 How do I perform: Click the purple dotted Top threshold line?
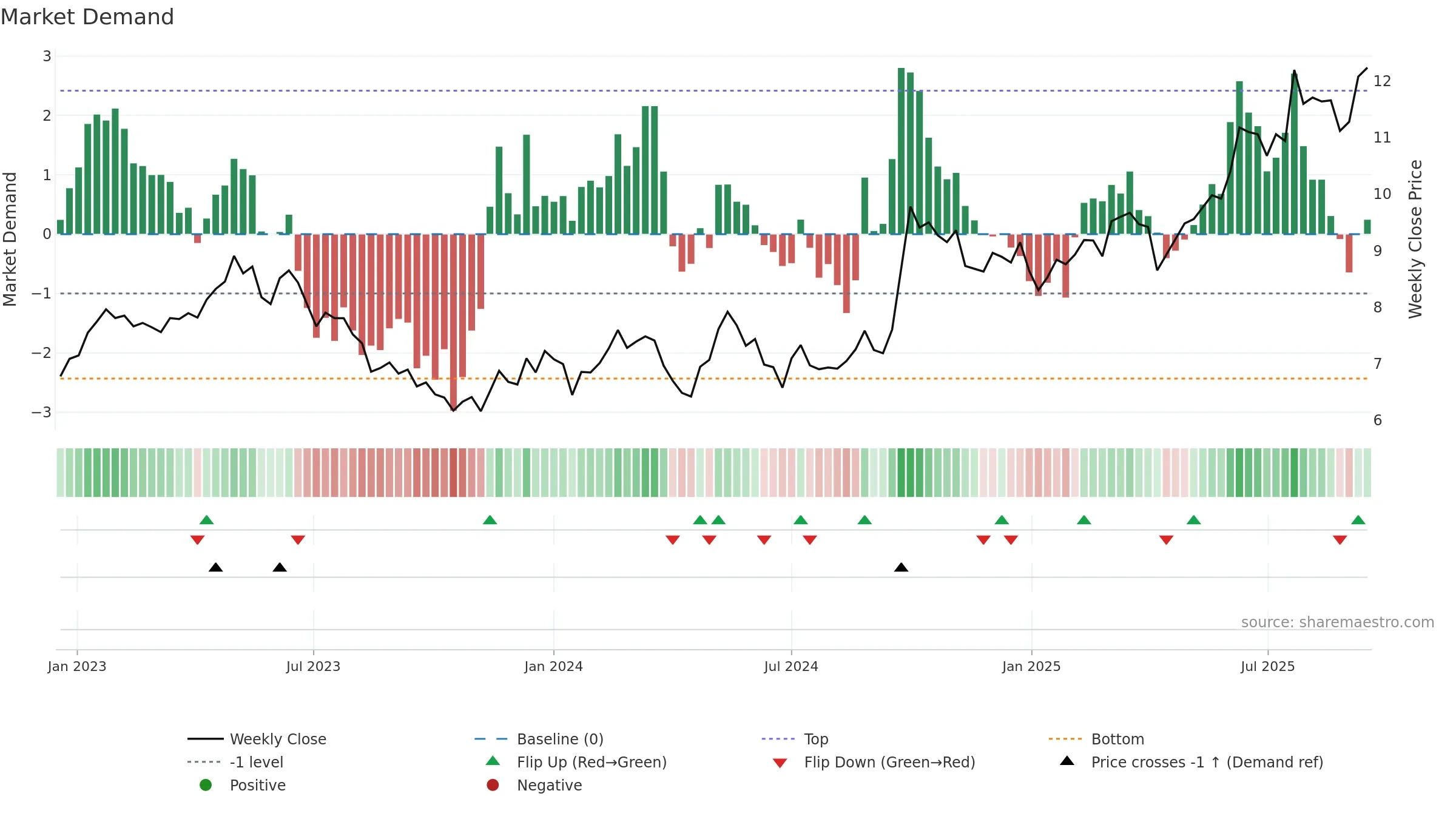[713, 91]
